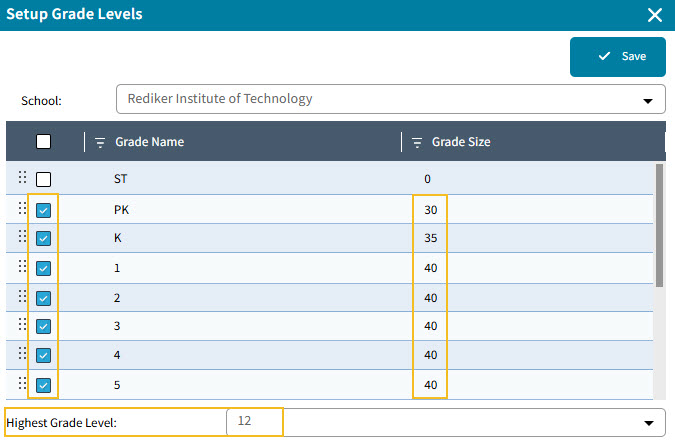675x442 pixels.
Task: Uncheck the PK grade checkbox
Action: [x=43, y=210]
